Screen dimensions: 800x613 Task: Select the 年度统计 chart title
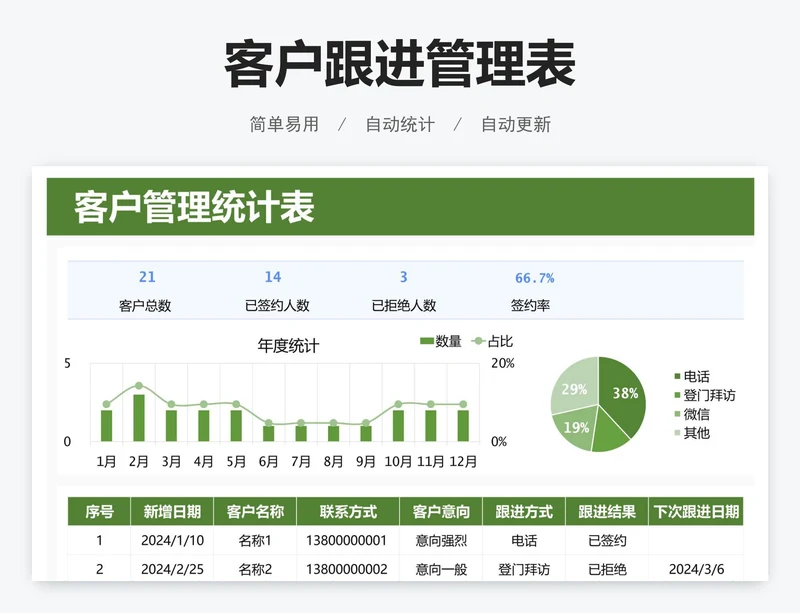pos(288,346)
